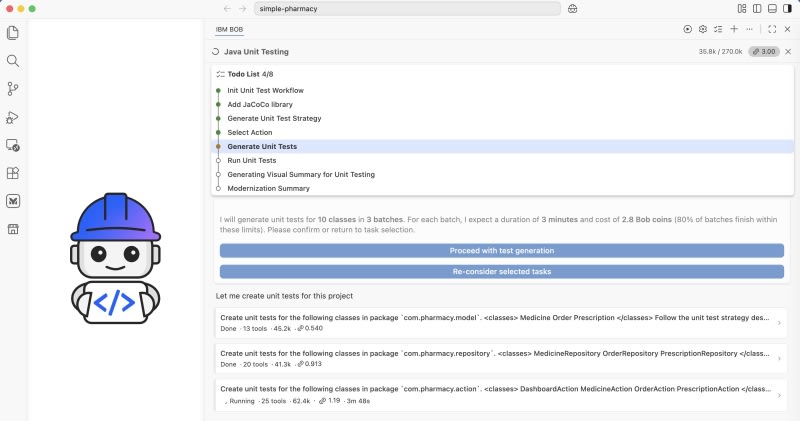Open the com.pharmacy.action running subtask card
This screenshot has width=800, height=421.
(x=501, y=395)
